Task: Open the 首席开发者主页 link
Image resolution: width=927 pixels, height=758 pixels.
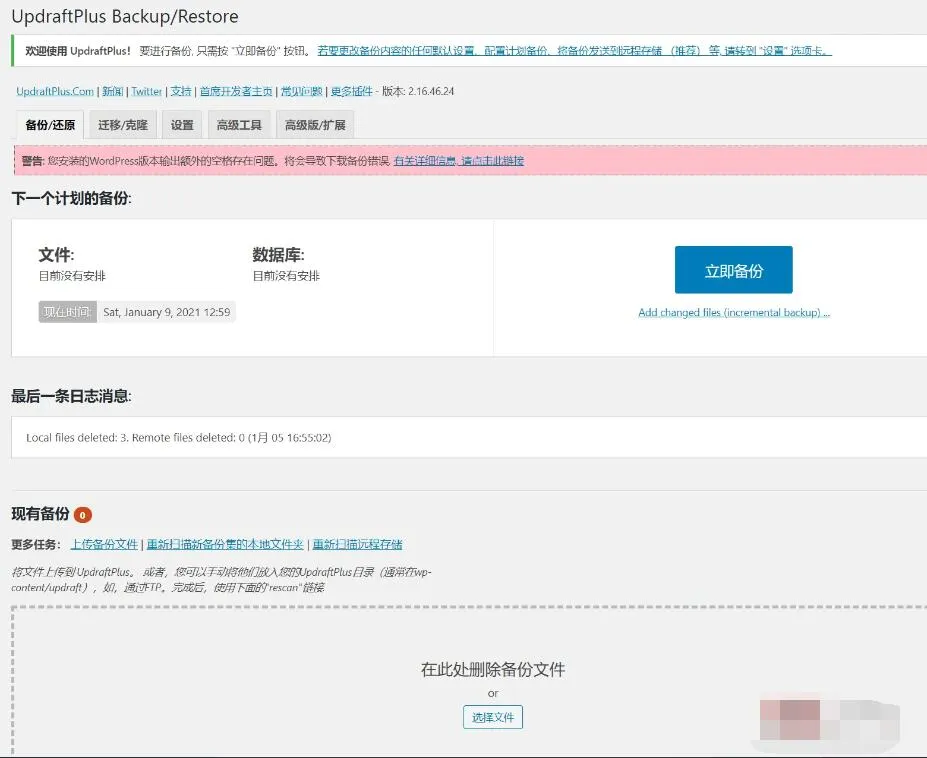Action: [x=236, y=91]
